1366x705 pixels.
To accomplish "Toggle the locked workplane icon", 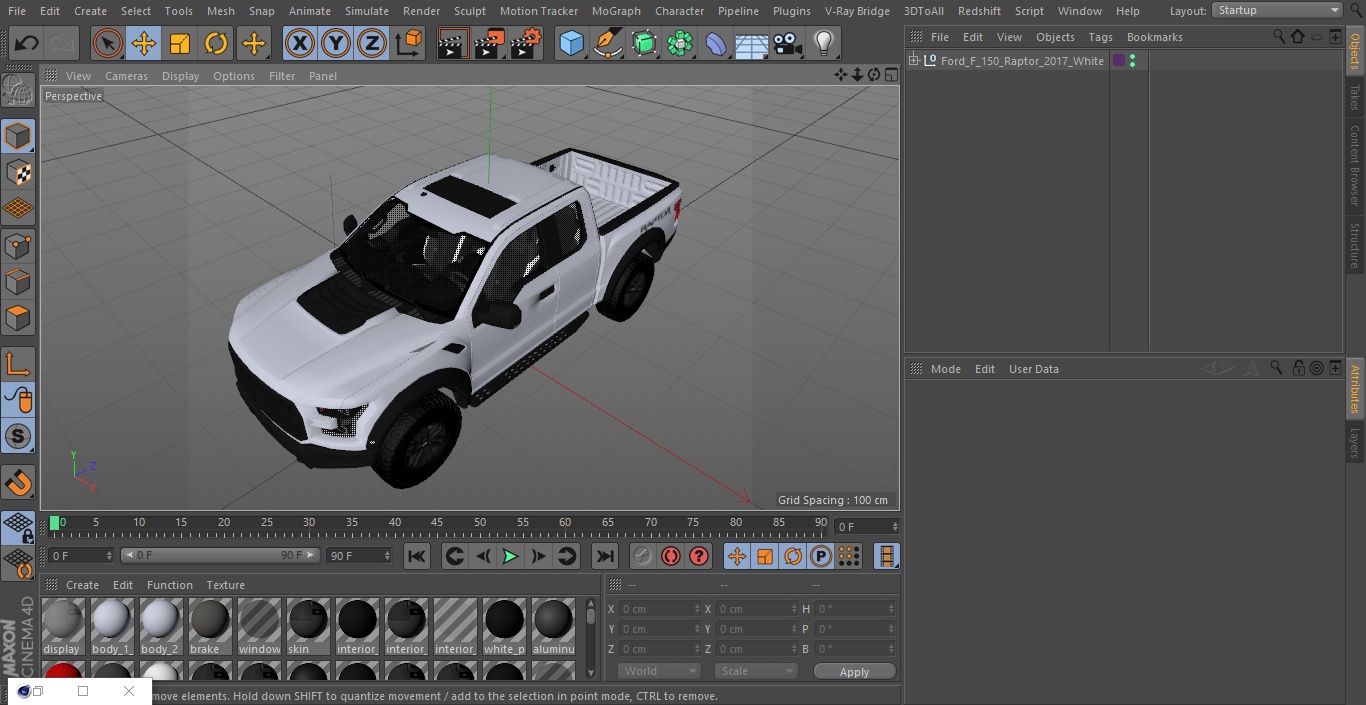I will pyautogui.click(x=18, y=528).
